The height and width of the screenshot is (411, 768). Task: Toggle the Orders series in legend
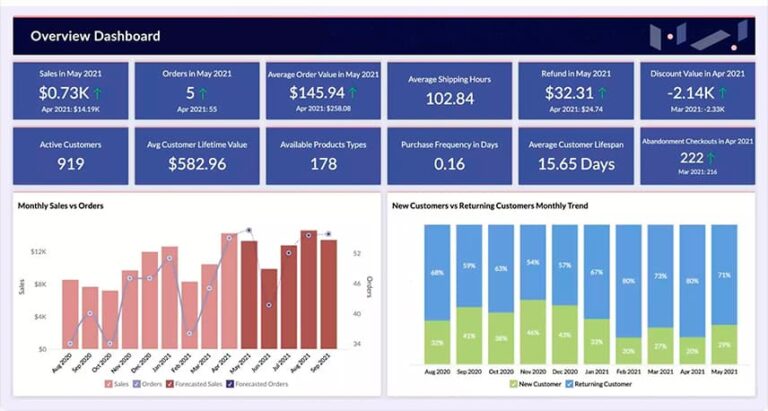[x=146, y=383]
